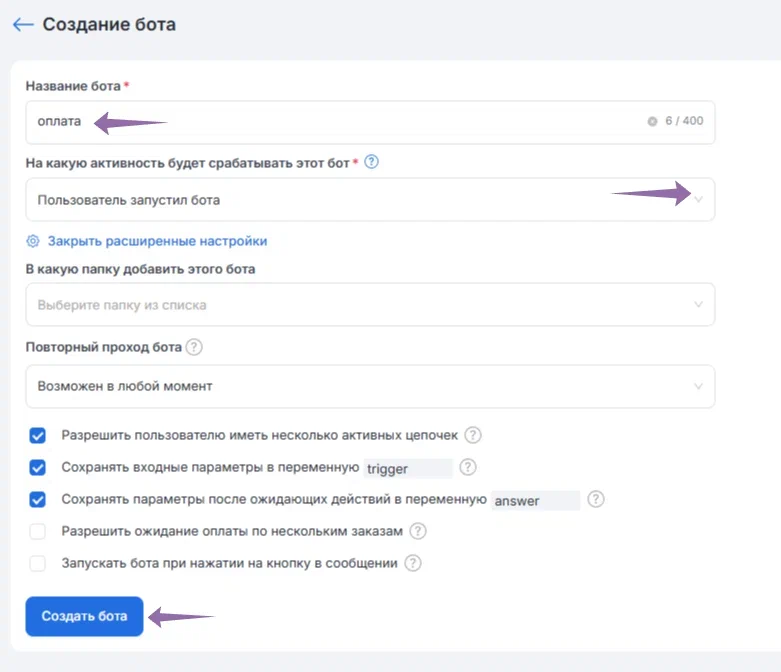Go back using the left arrow icon
The image size is (781, 672).
pyautogui.click(x=23, y=24)
